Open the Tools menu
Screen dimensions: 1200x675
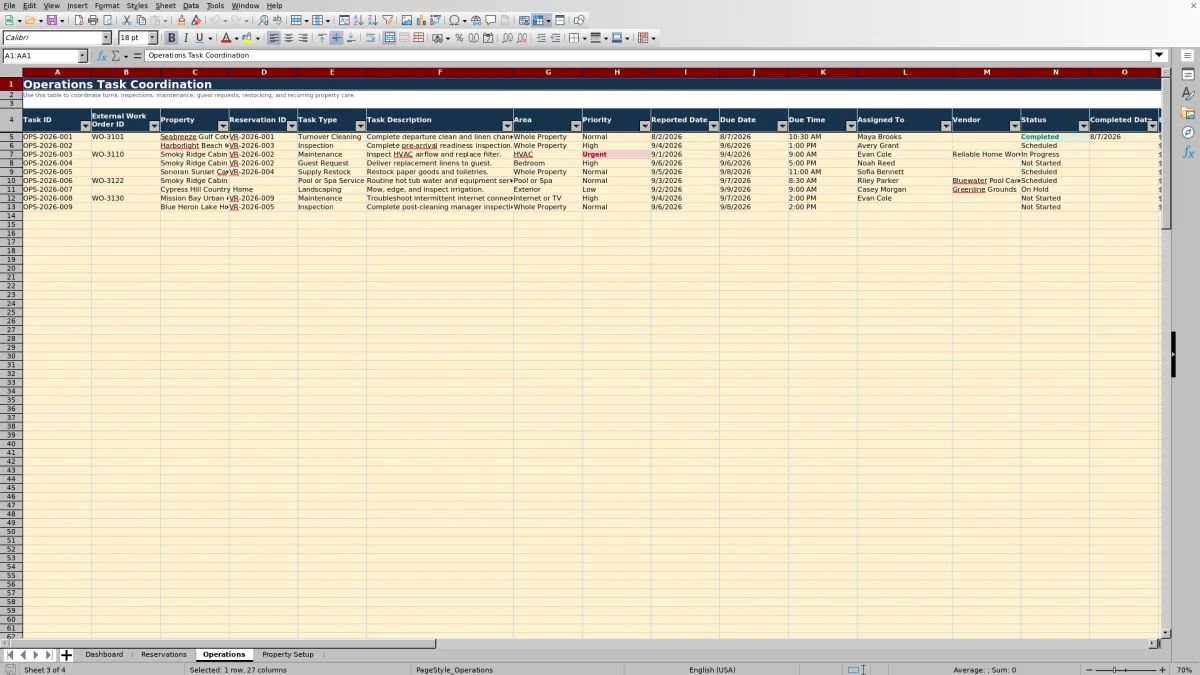click(x=215, y=6)
